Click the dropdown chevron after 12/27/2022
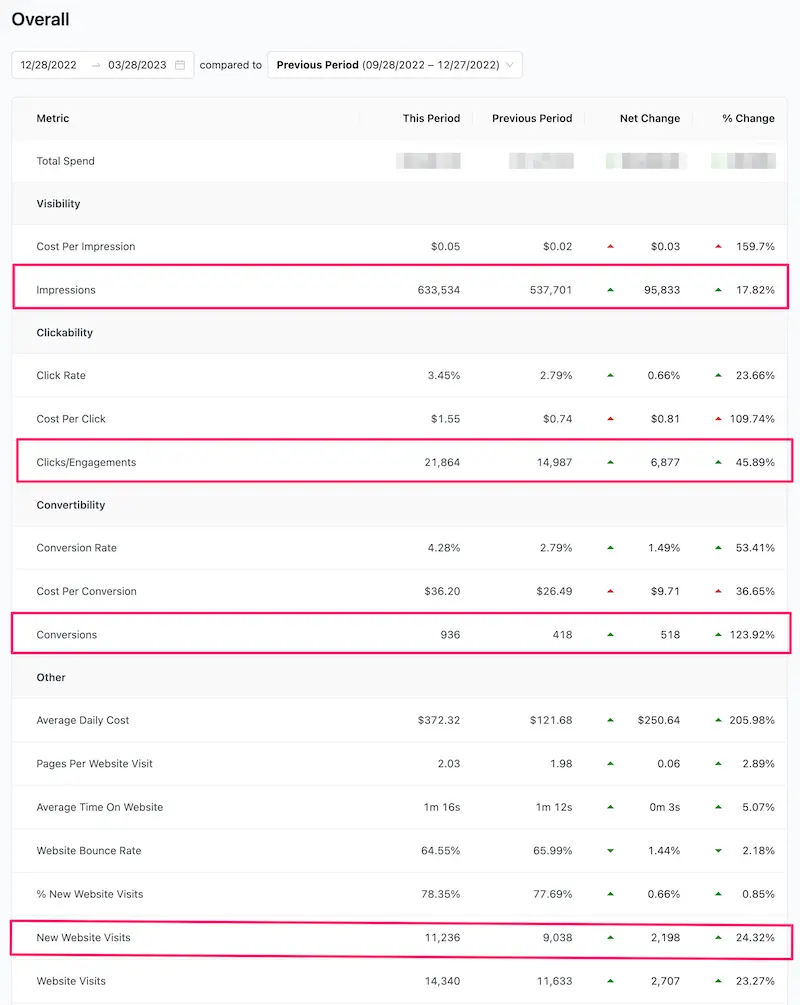This screenshot has width=800, height=1005. 510,65
